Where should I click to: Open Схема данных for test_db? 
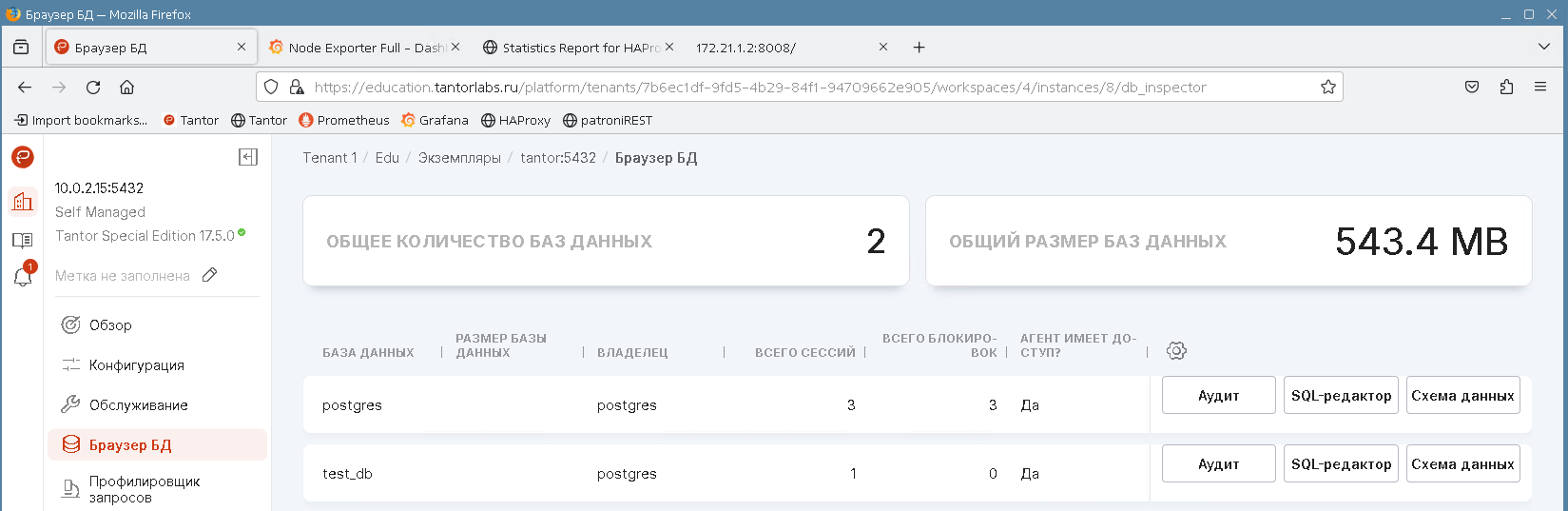point(1462,464)
